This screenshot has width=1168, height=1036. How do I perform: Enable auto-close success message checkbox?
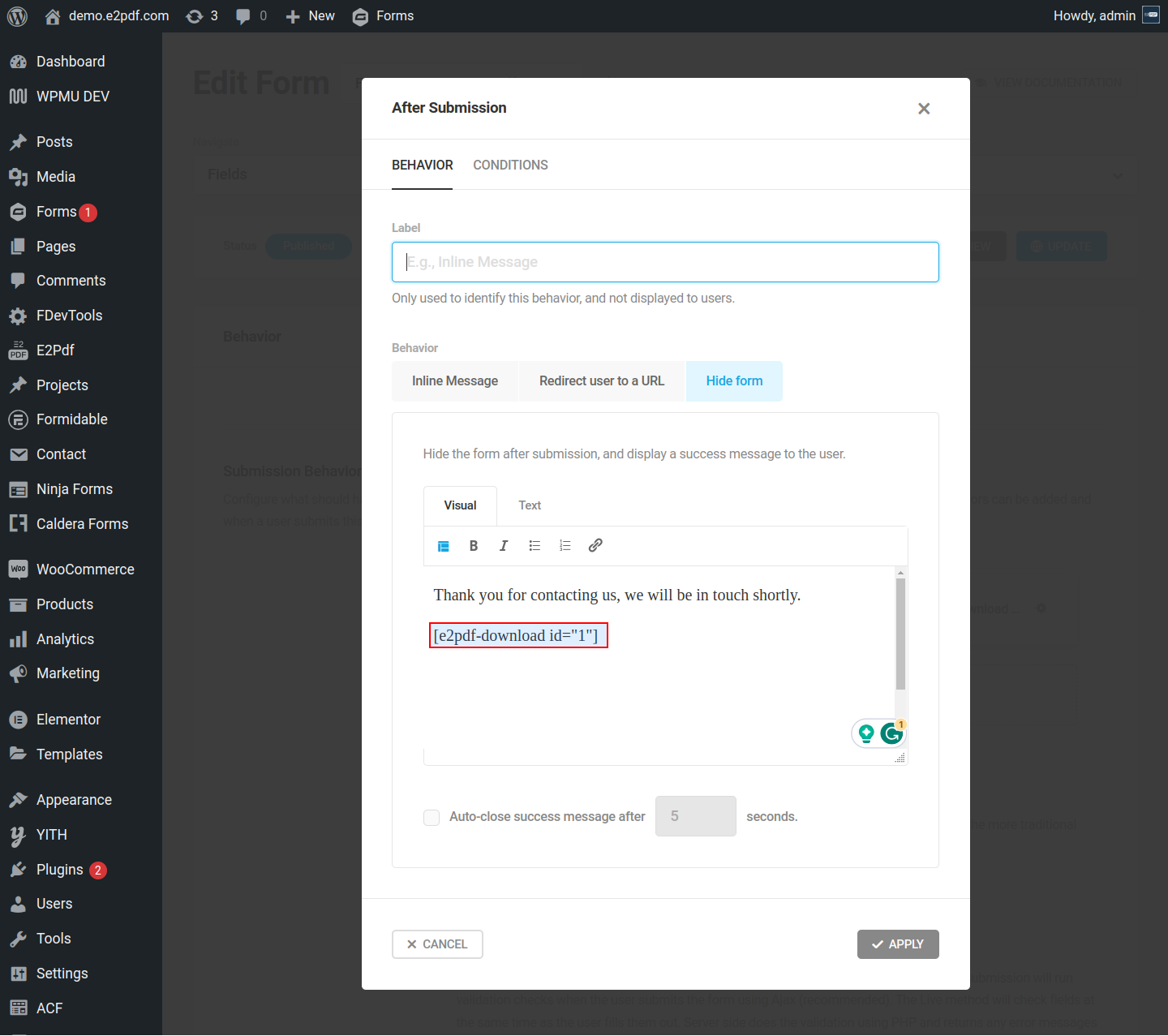coord(432,817)
